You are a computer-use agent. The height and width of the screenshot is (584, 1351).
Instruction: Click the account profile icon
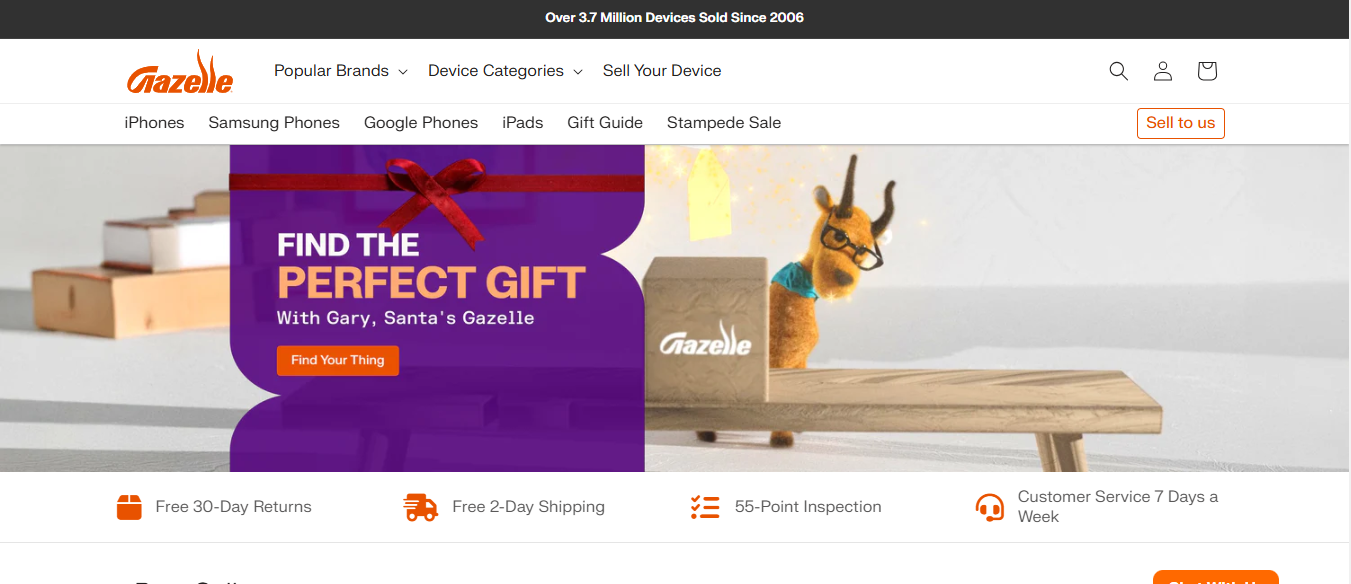click(x=1162, y=71)
